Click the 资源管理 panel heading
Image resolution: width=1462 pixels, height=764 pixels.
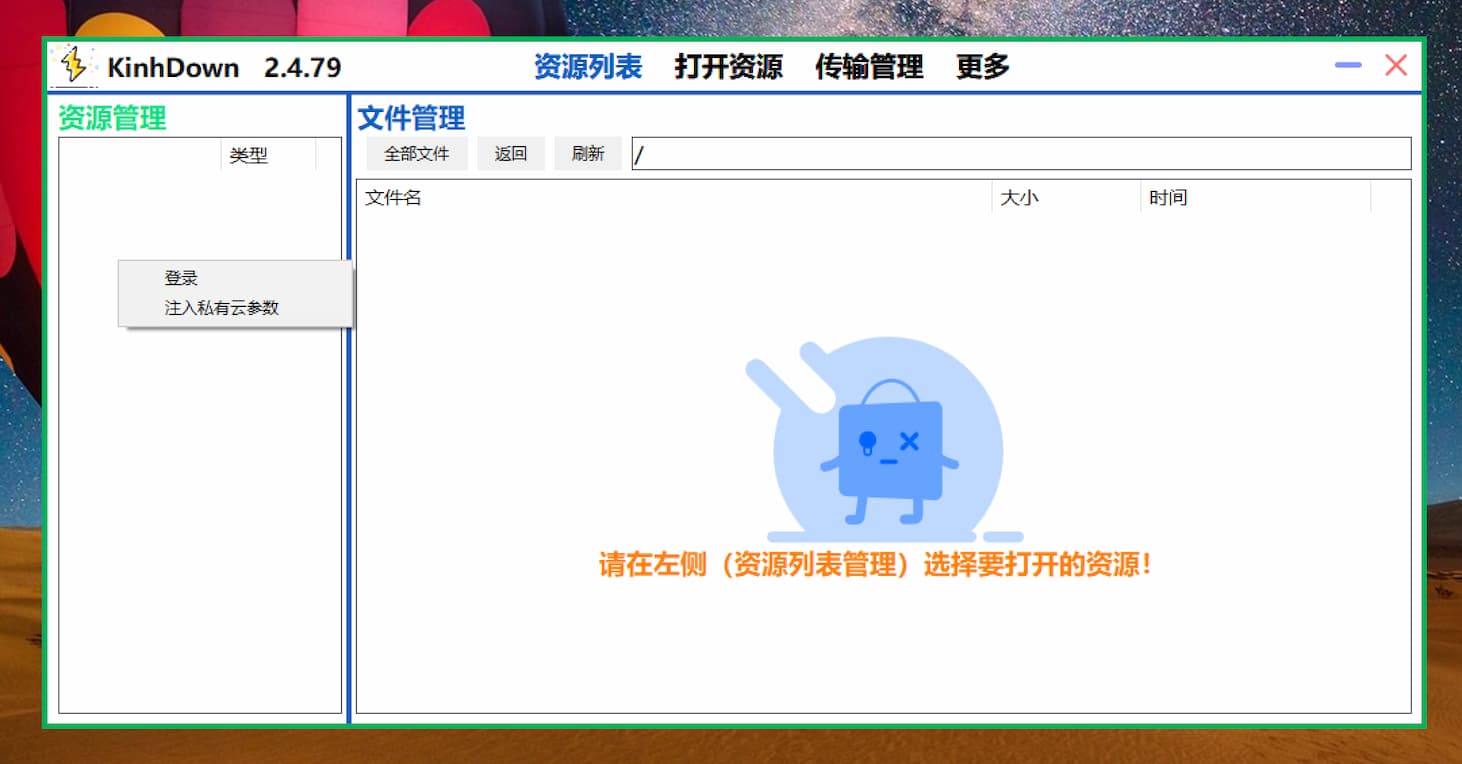coord(112,118)
